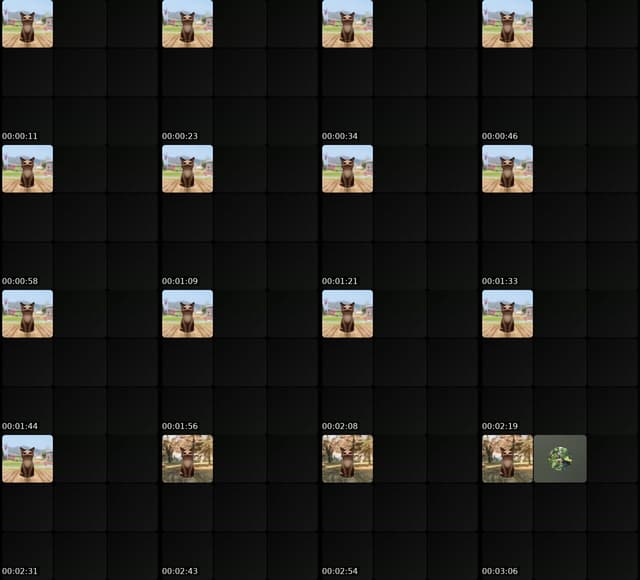This screenshot has width=640, height=580.
Task: Click the green leafy item in the gray slot
Action: point(560,458)
